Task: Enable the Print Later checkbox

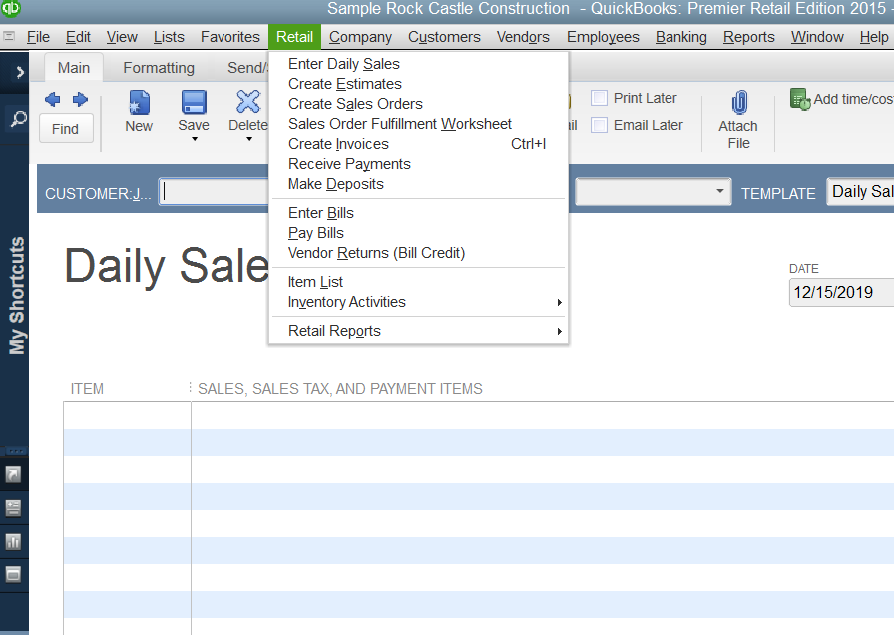Action: (x=599, y=98)
